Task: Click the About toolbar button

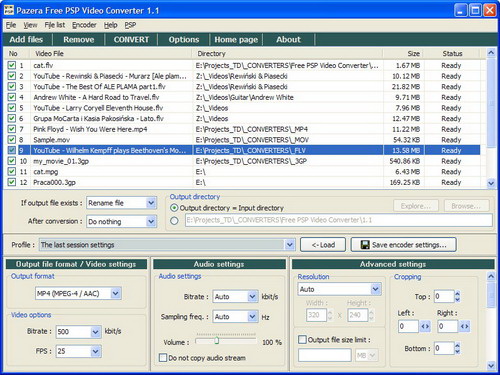Action: click(289, 39)
